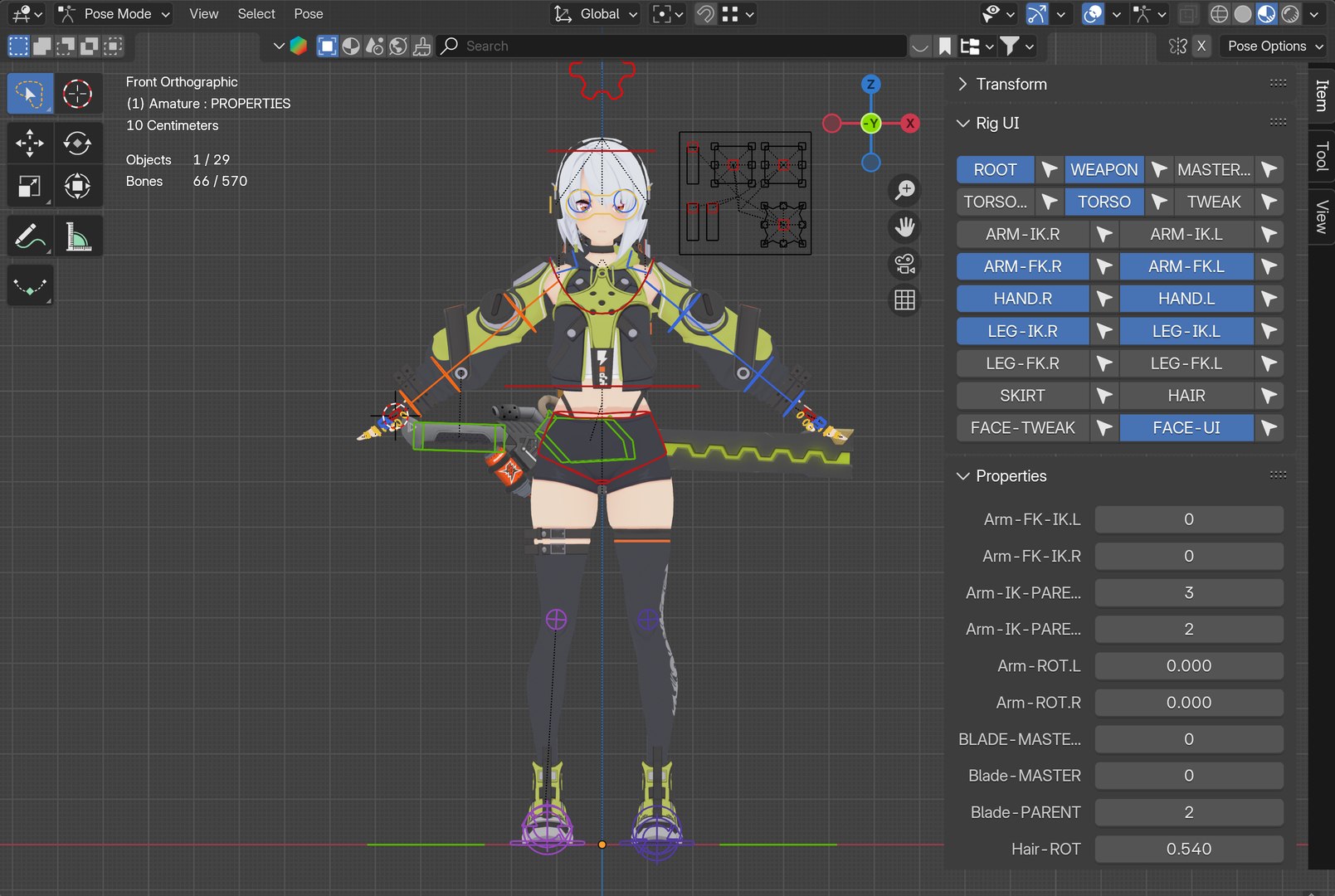Image resolution: width=1335 pixels, height=896 pixels.
Task: Click the Search input field
Action: [x=671, y=46]
